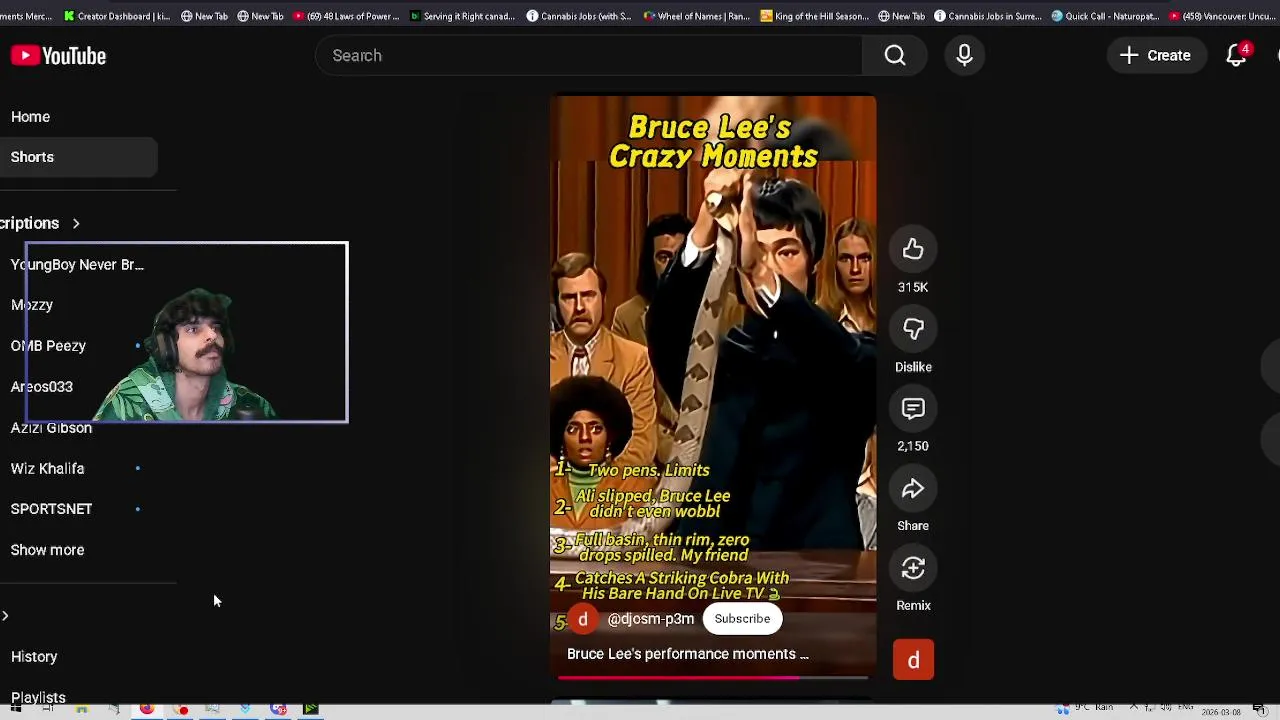Switch to the 48 Laws of Power tab
Screen dimensions: 1280x720
tap(345, 16)
